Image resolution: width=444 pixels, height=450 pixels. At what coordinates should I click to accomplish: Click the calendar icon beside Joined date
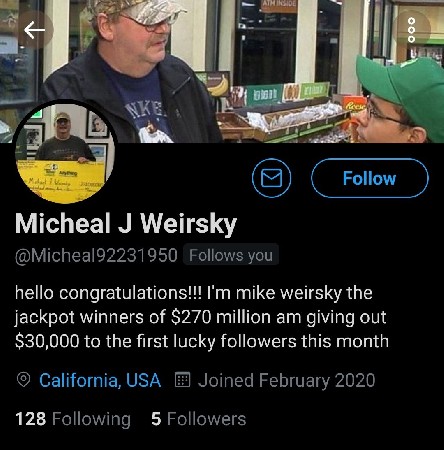pos(182,380)
